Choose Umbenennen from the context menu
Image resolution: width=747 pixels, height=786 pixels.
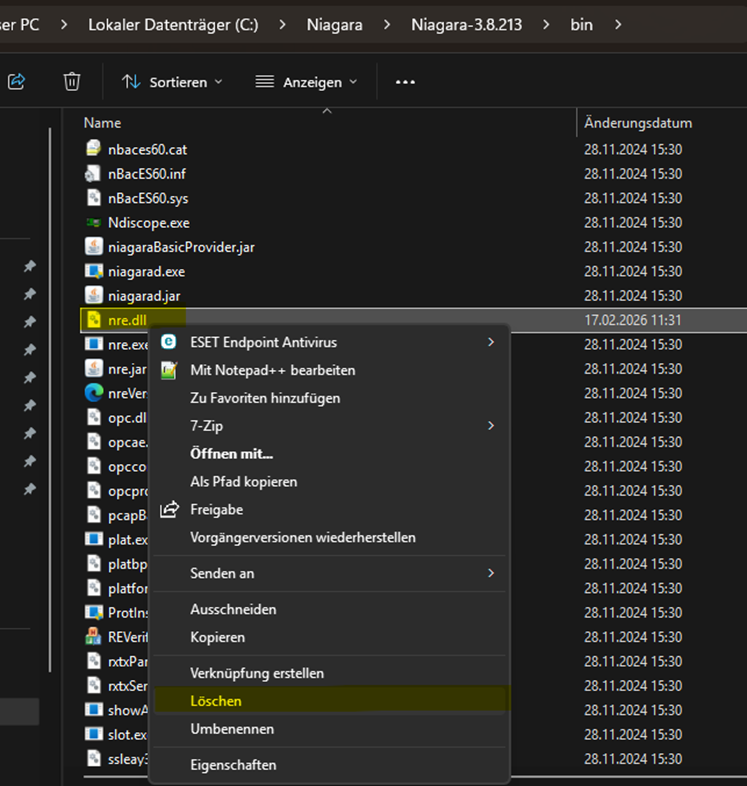(232, 729)
